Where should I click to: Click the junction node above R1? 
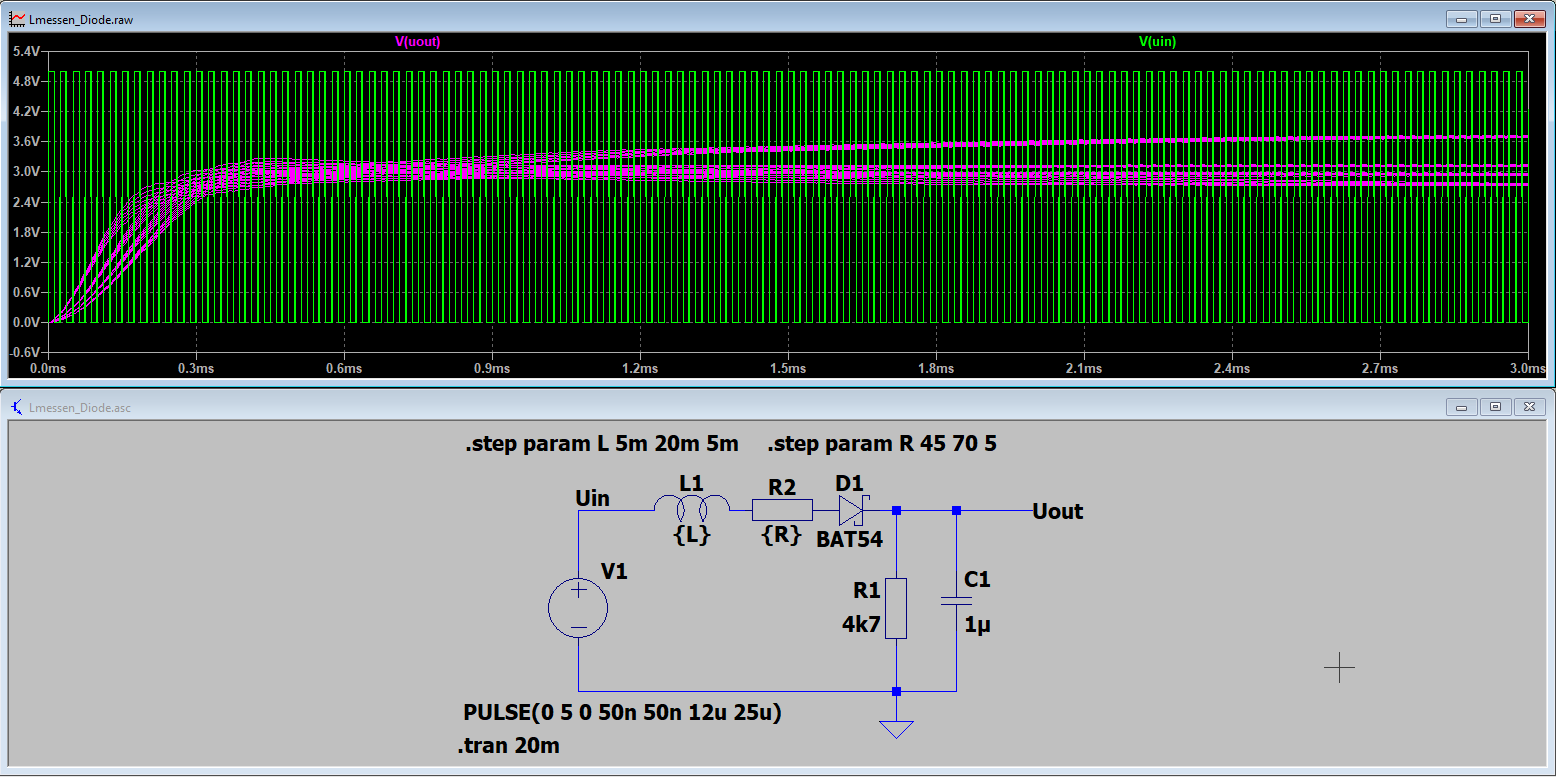[896, 511]
